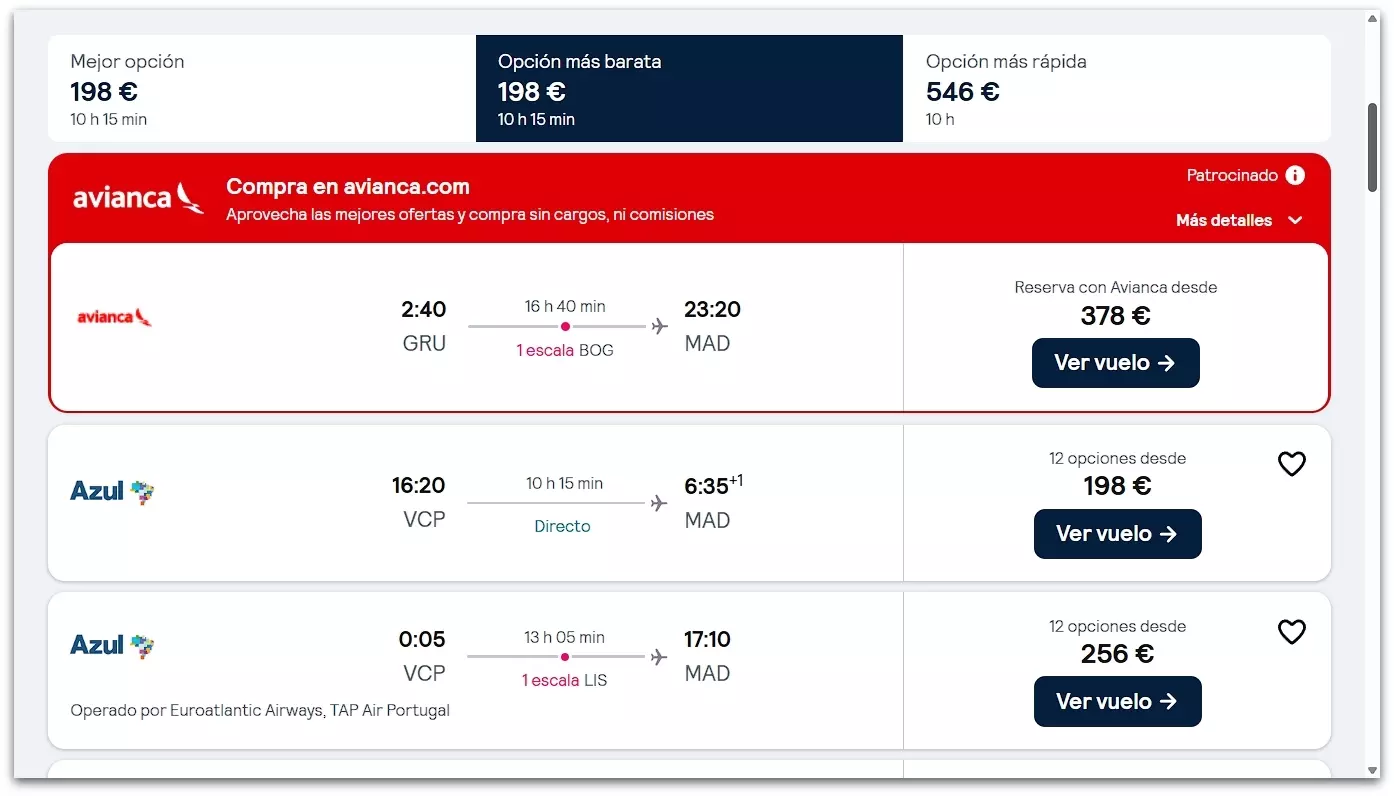Screen dimensions: 1394x796
Task: Click the plane icon on direct VCP route
Action: [658, 503]
